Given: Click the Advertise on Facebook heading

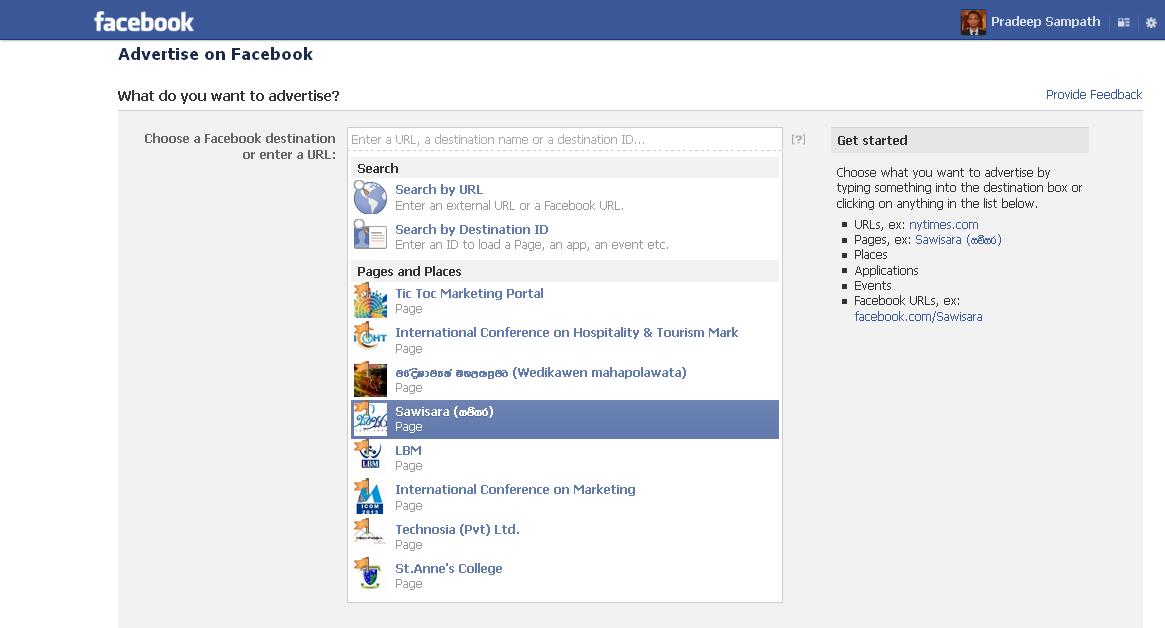Looking at the screenshot, I should [215, 54].
